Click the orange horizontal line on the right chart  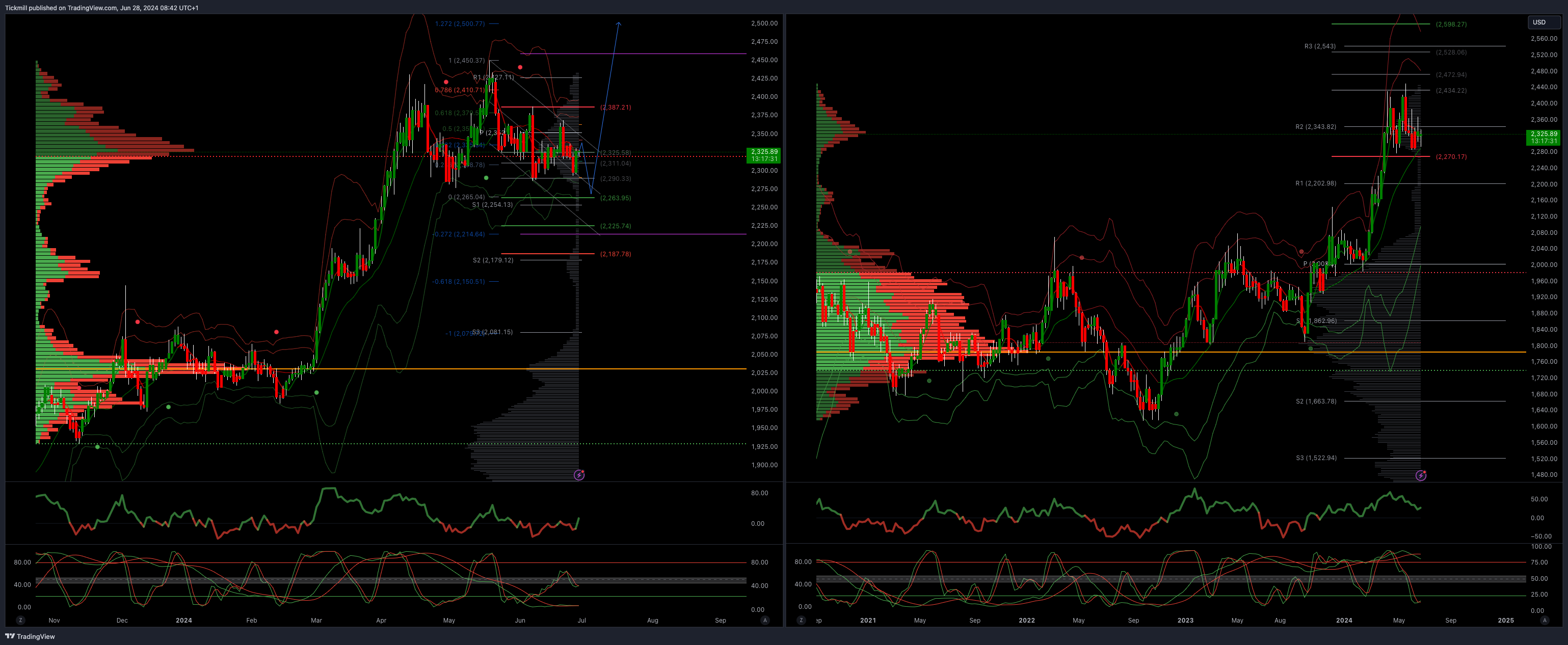pos(1171,352)
